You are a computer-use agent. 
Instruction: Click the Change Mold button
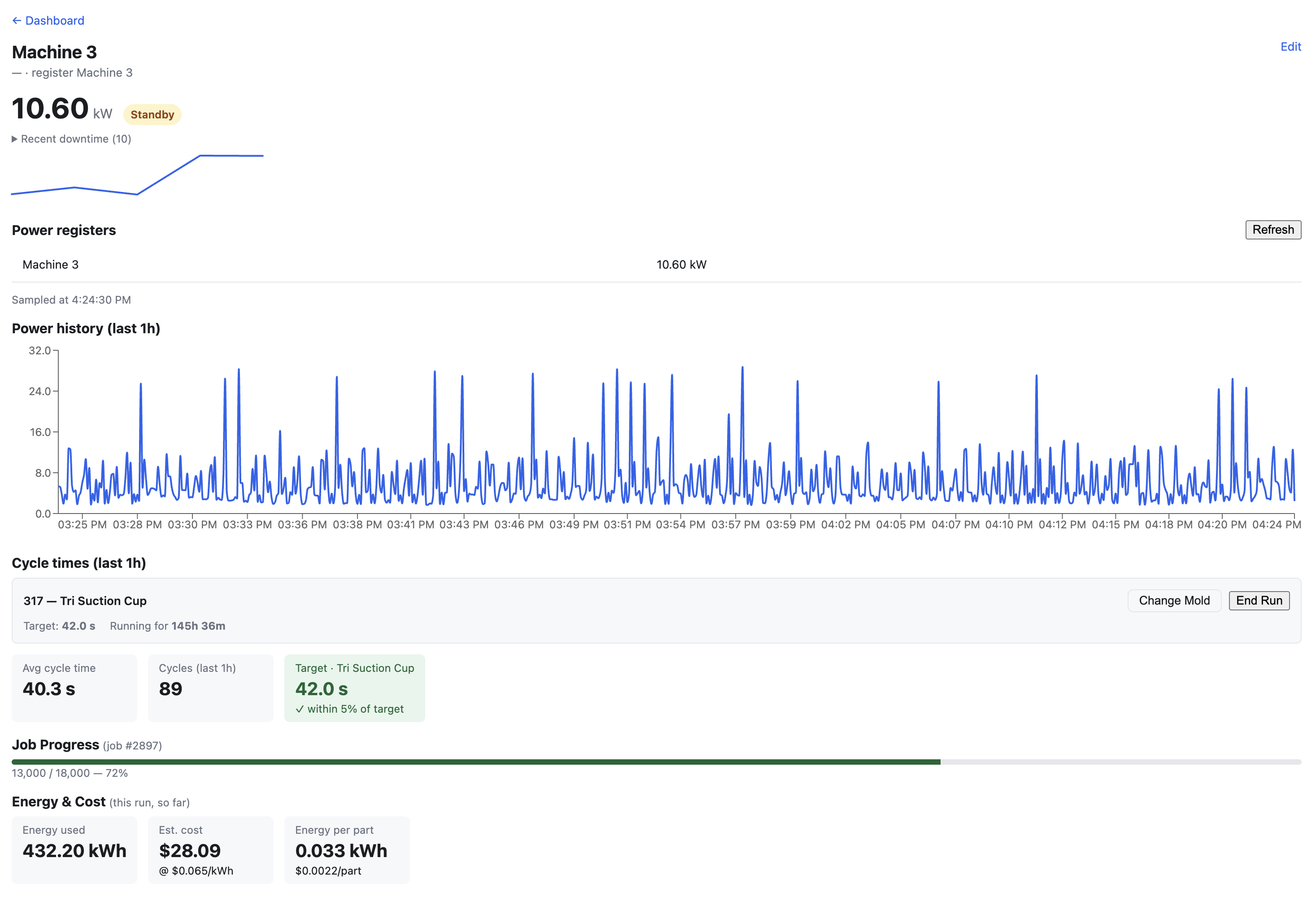click(1174, 600)
